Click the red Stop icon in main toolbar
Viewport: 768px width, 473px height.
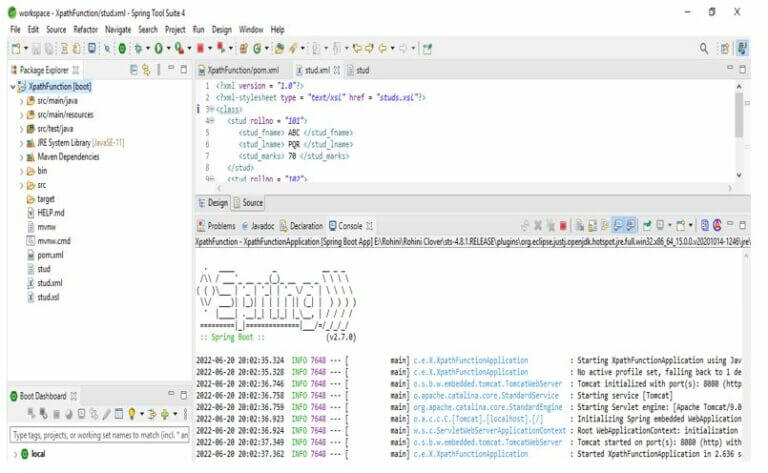pos(200,48)
